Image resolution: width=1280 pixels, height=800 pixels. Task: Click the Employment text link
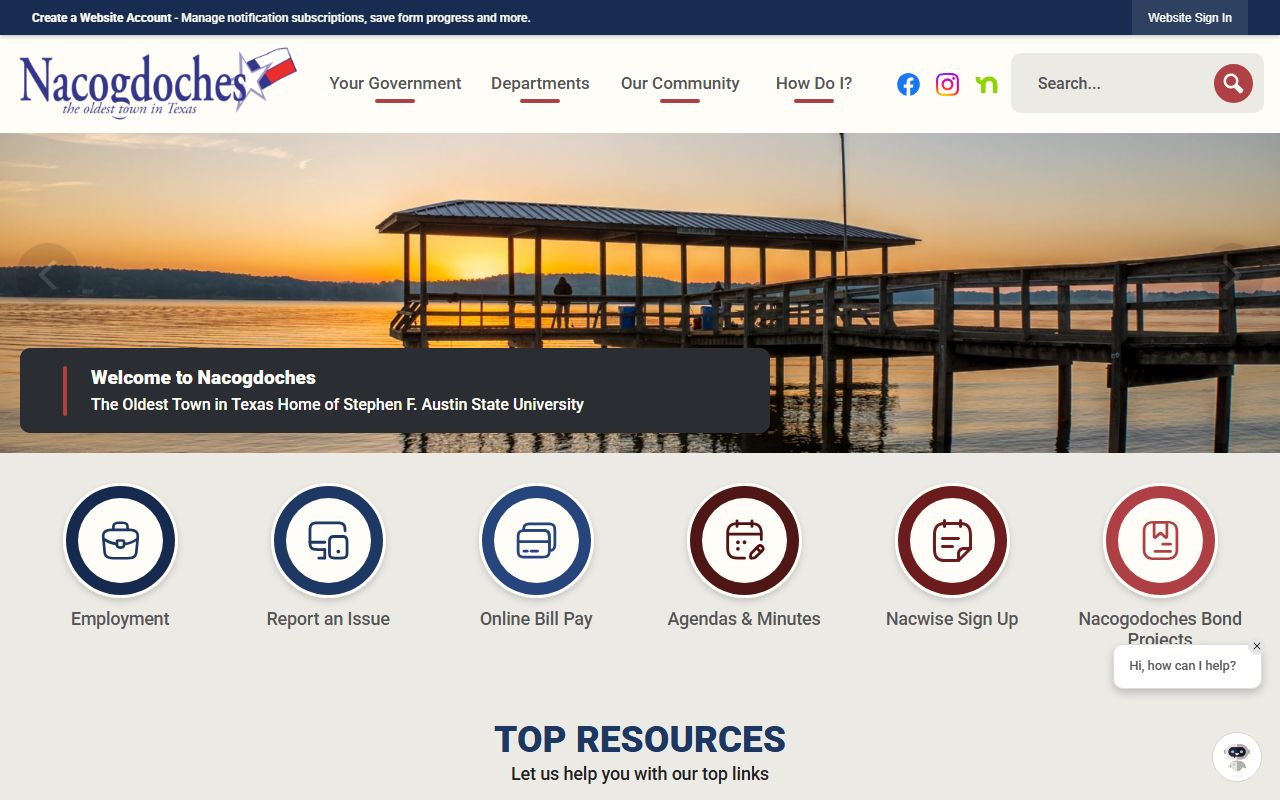click(120, 619)
